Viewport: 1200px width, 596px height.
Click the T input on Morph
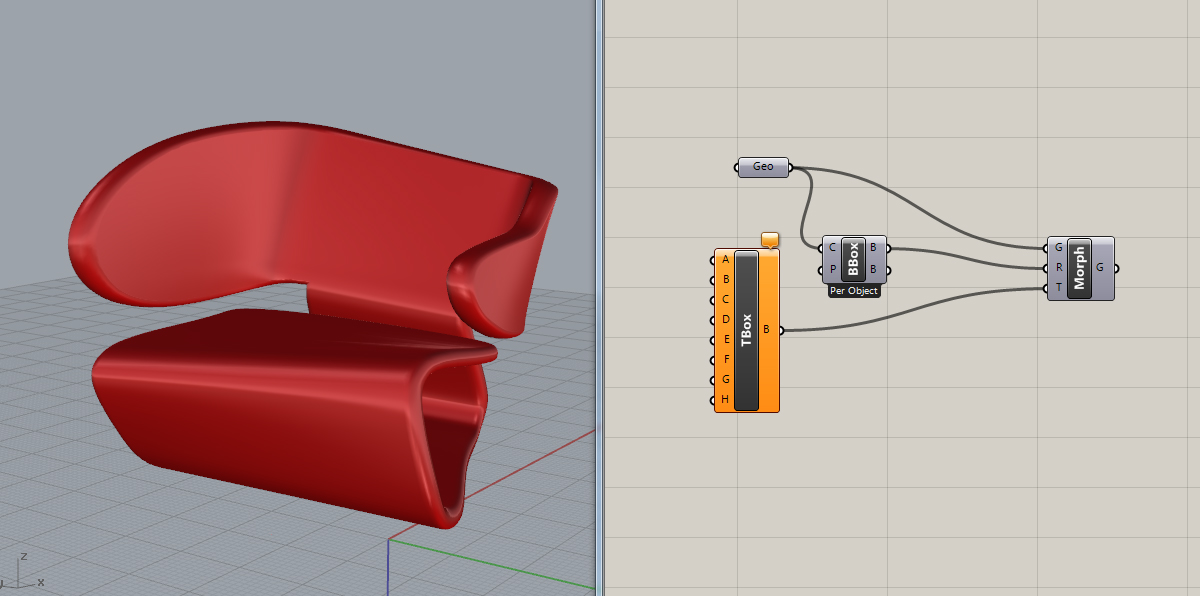[x=1058, y=289]
